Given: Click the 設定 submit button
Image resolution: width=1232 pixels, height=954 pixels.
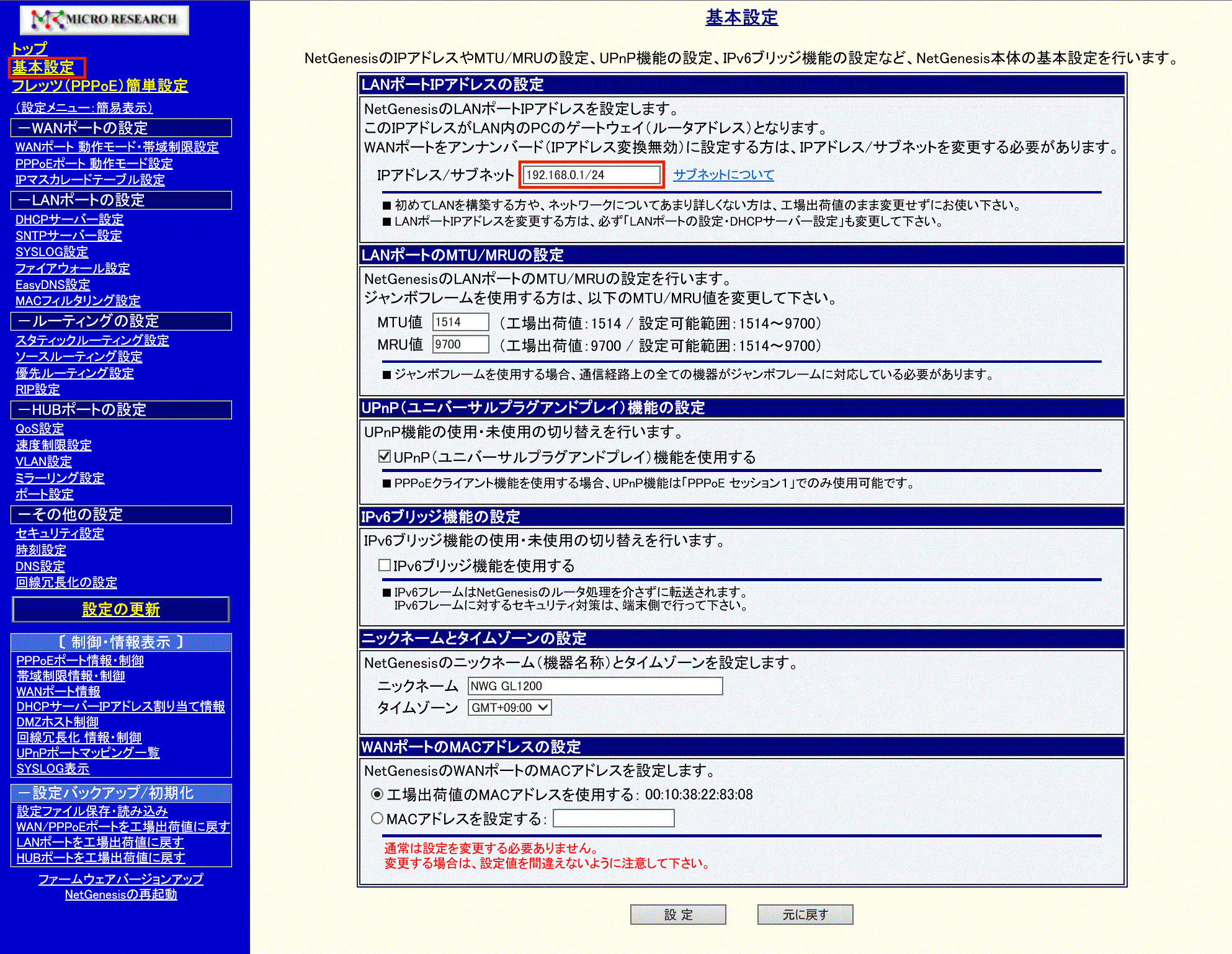Looking at the screenshot, I should (x=678, y=915).
